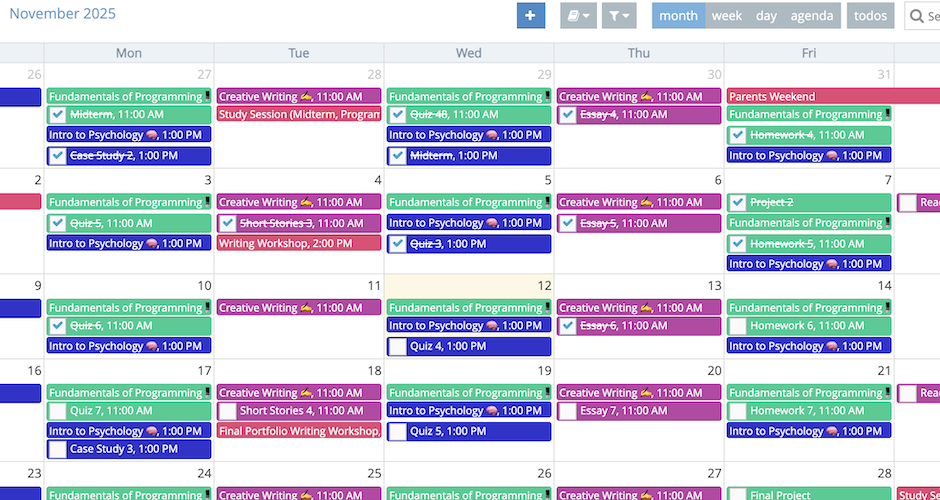Uncheck the Project 2 task
Image resolution: width=940 pixels, height=500 pixels.
click(x=738, y=202)
